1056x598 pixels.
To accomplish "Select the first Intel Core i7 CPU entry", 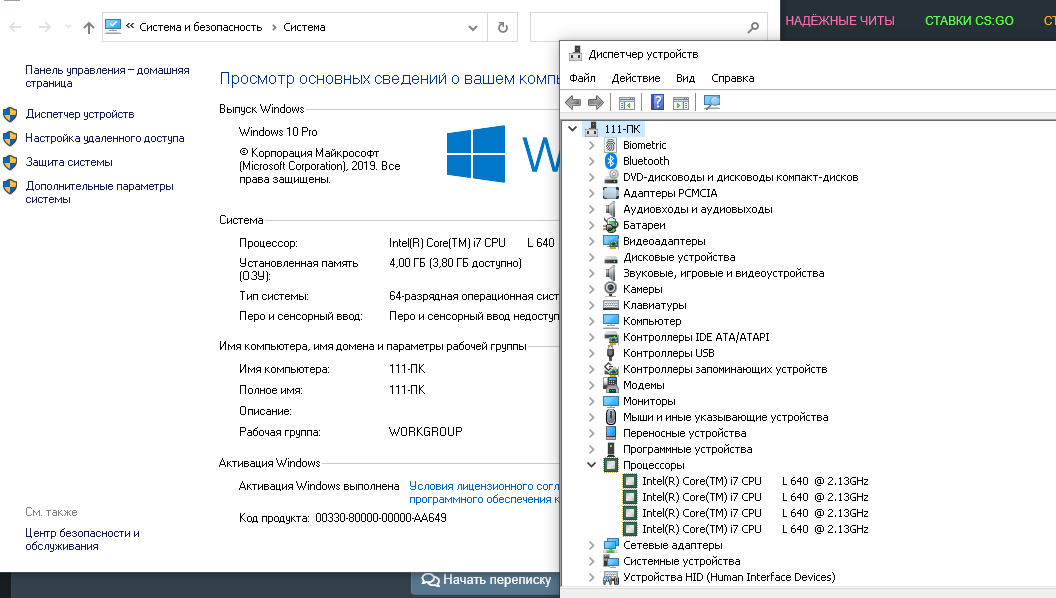I will (755, 481).
